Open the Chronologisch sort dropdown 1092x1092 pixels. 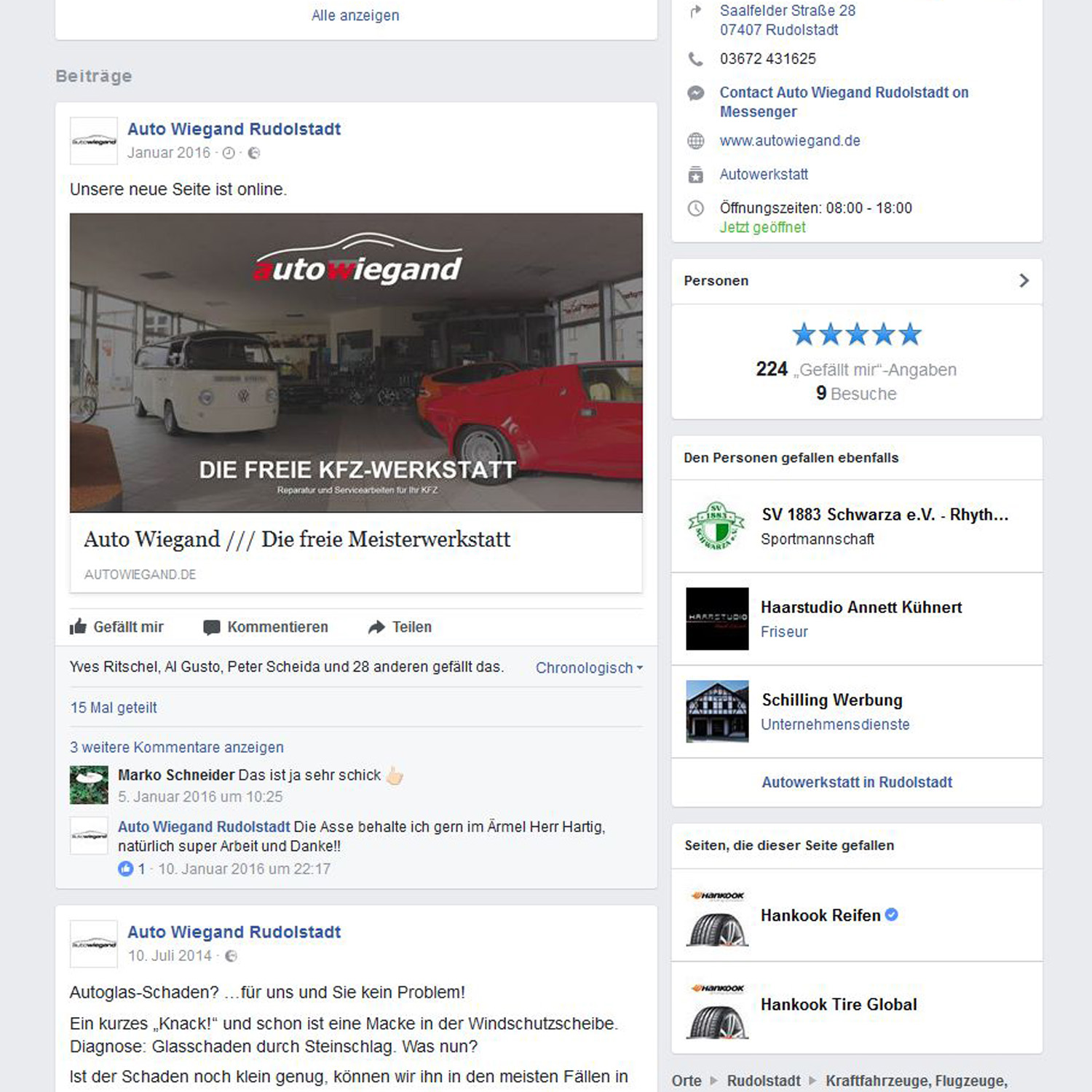pyautogui.click(x=589, y=668)
